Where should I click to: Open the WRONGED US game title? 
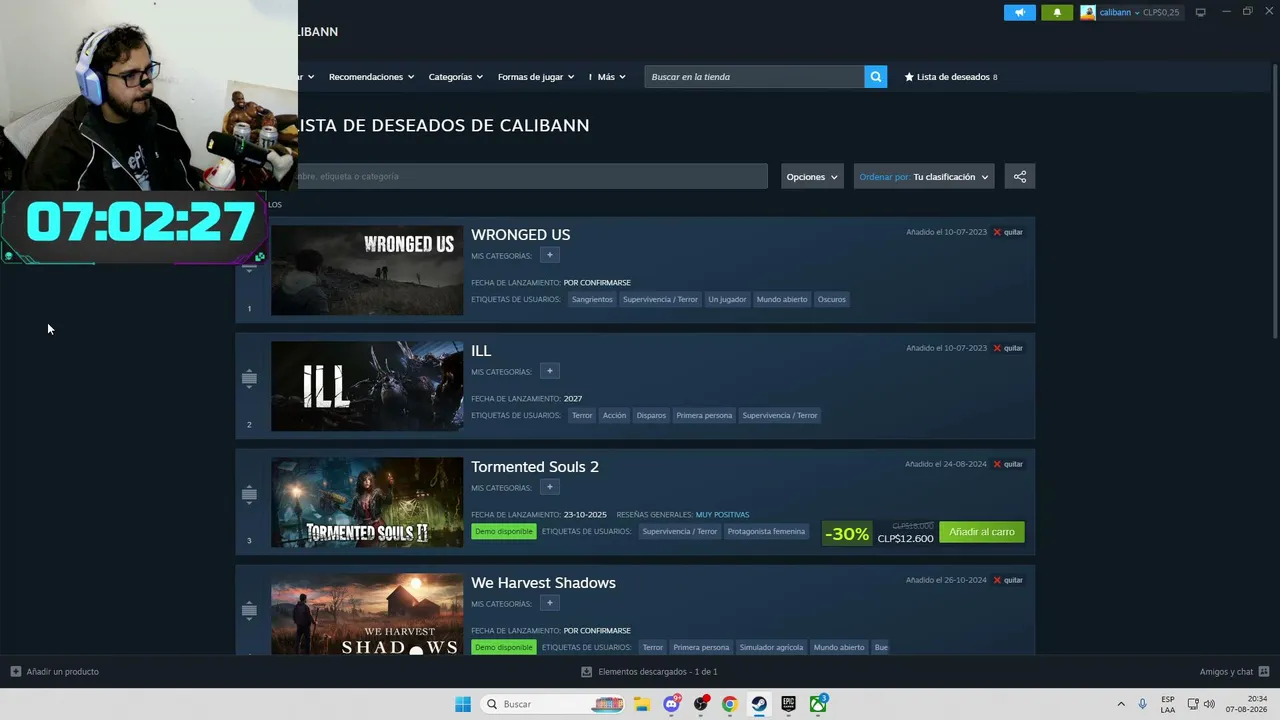(521, 234)
